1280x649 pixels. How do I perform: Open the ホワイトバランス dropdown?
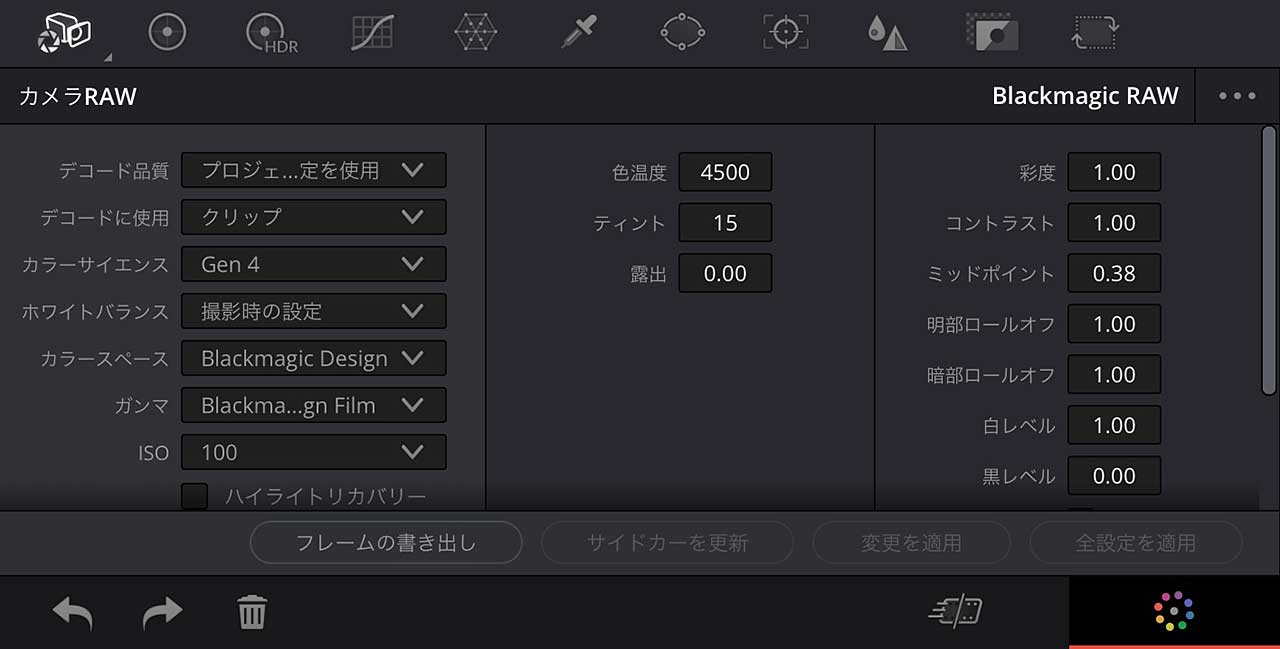click(x=313, y=311)
